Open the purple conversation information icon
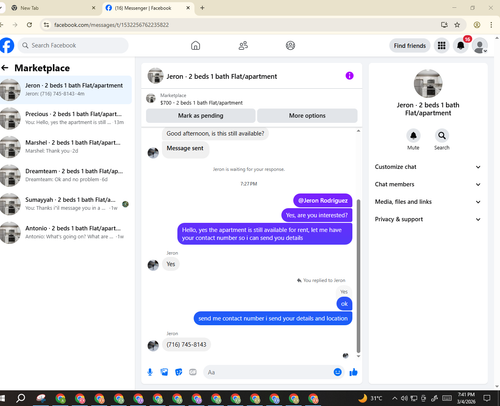Screen dimensions: 500x406 tap(349, 76)
